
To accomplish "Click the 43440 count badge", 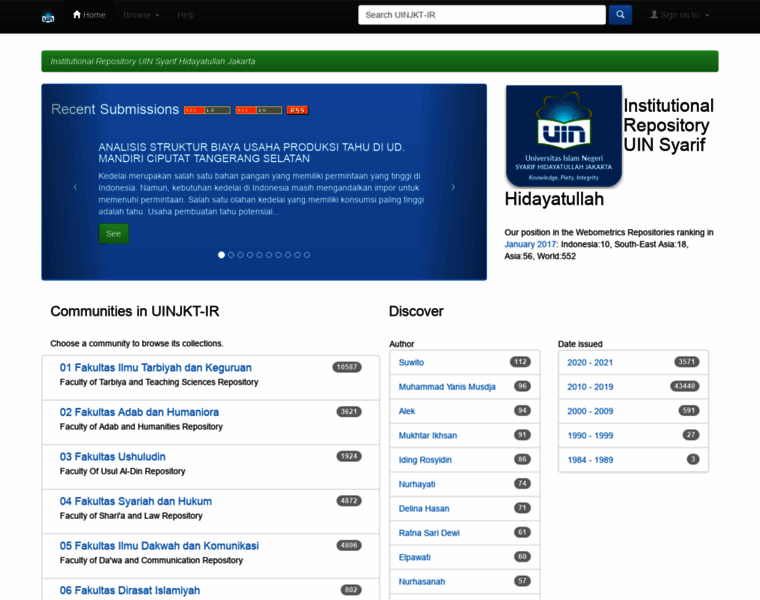I will (x=685, y=386).
